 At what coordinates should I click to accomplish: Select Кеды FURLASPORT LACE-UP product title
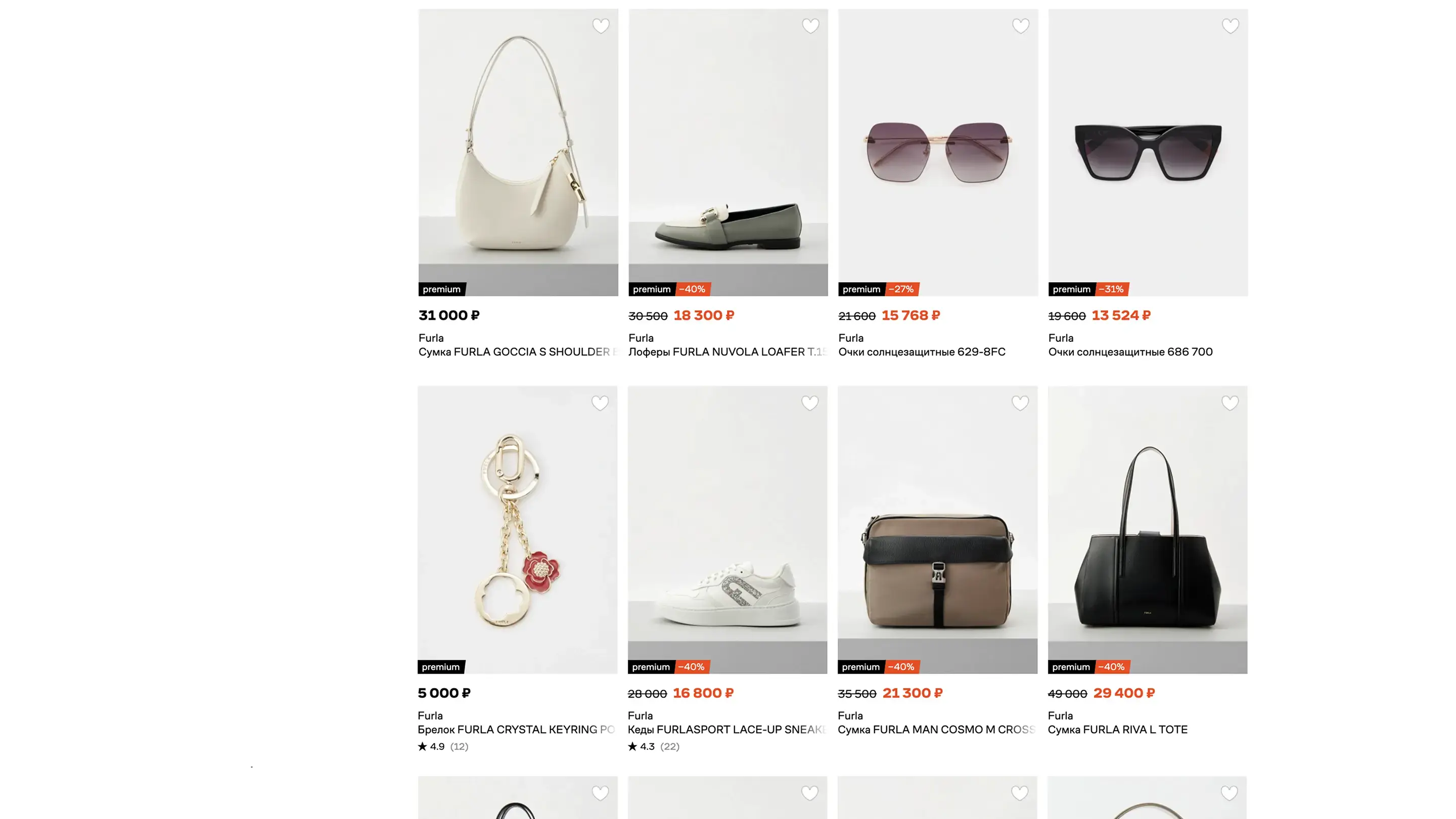pos(726,730)
